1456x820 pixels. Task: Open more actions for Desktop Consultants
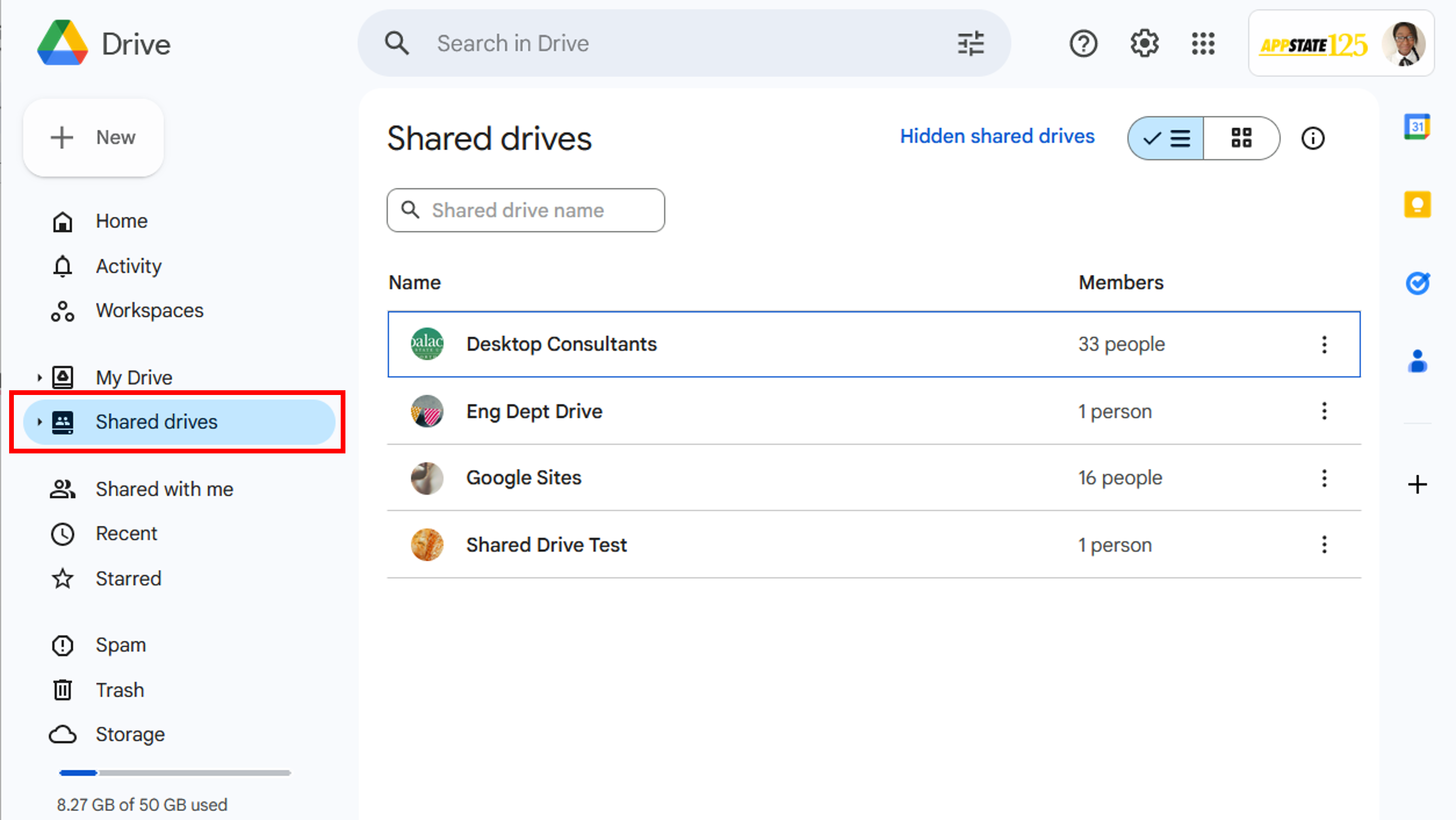tap(1324, 344)
